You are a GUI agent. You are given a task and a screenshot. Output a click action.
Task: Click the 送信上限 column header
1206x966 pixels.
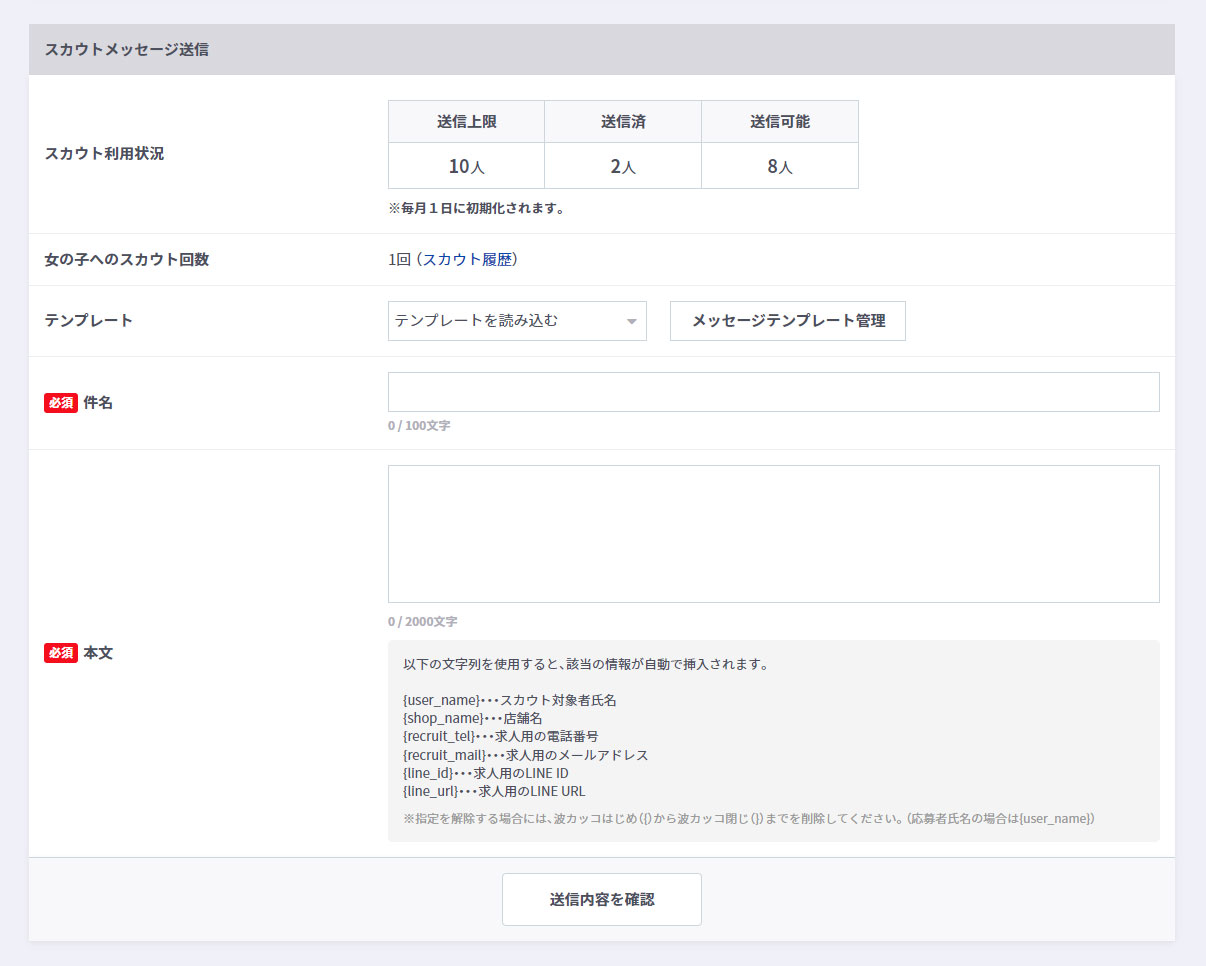click(x=466, y=122)
